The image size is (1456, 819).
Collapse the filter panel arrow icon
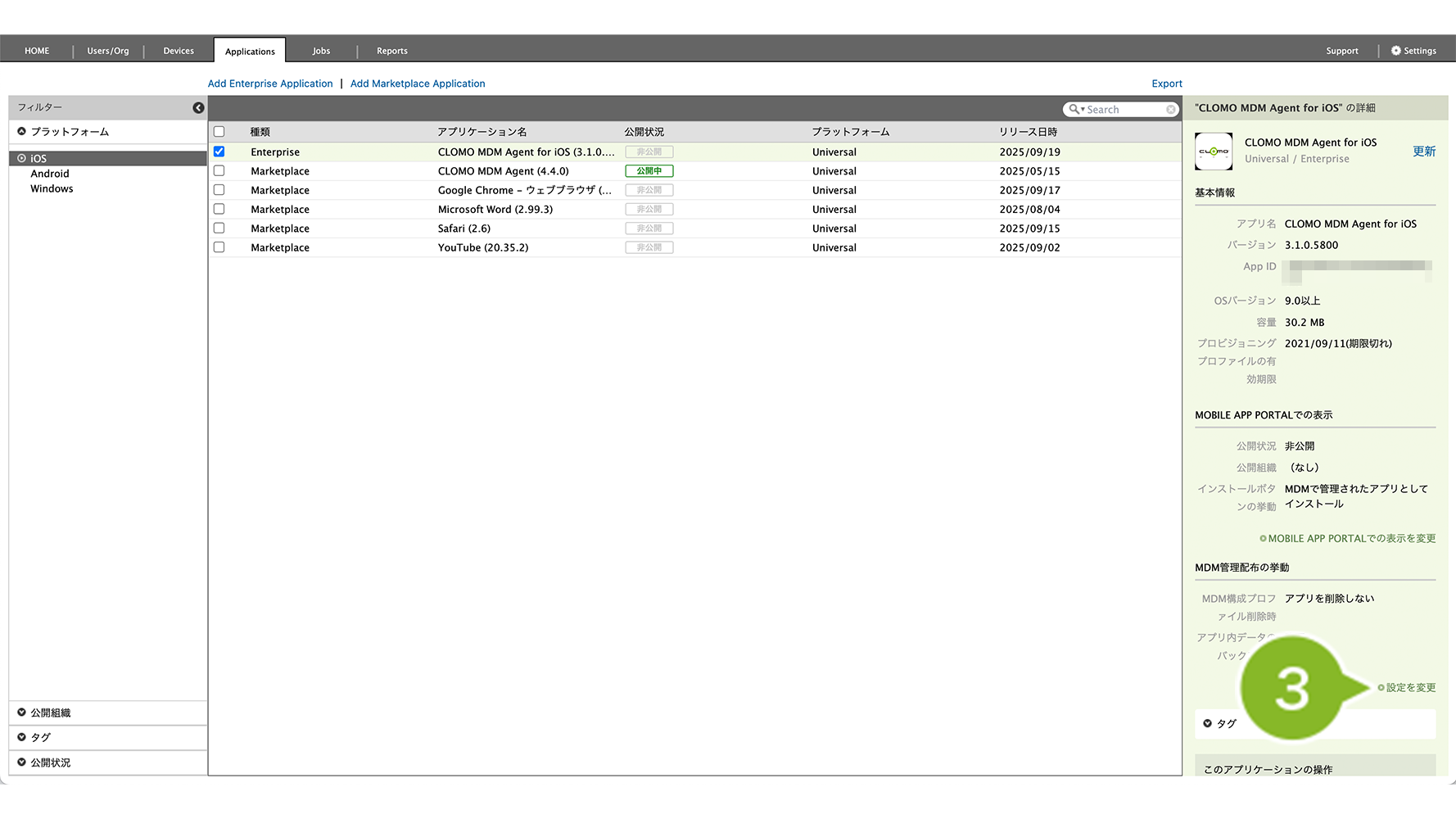[x=198, y=108]
